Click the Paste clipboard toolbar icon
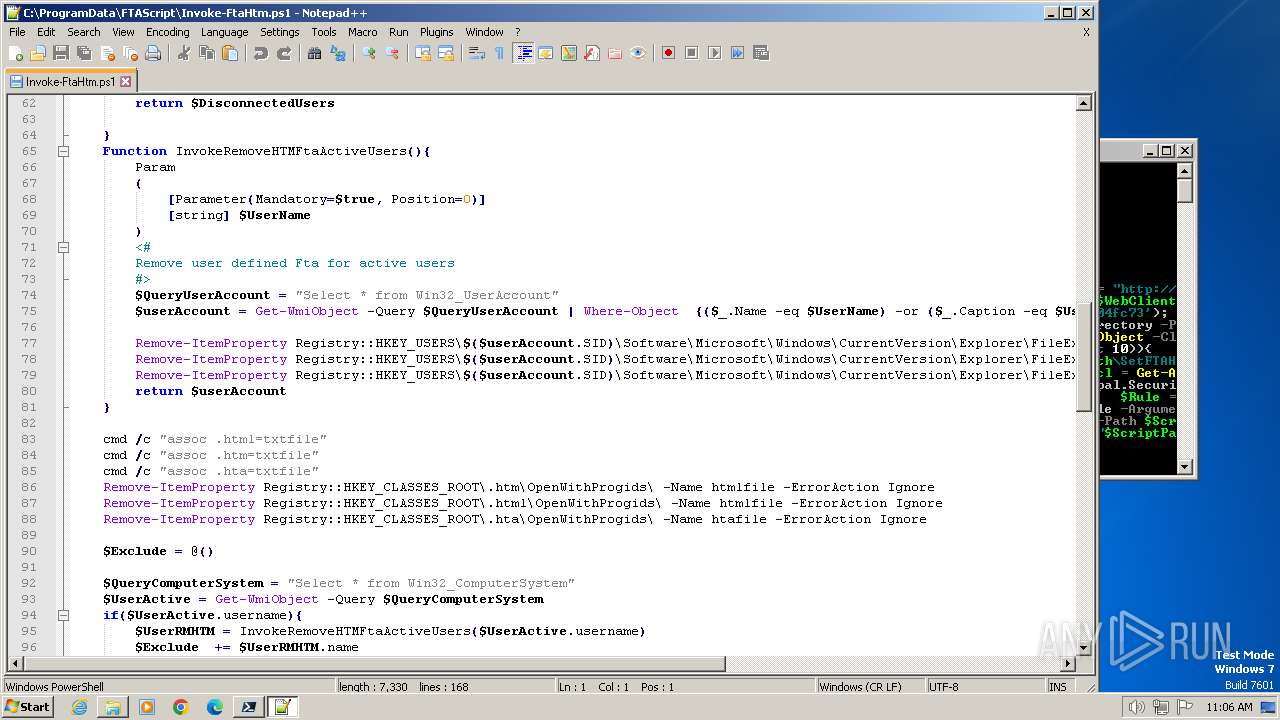This screenshot has height=720, width=1280. tap(230, 53)
